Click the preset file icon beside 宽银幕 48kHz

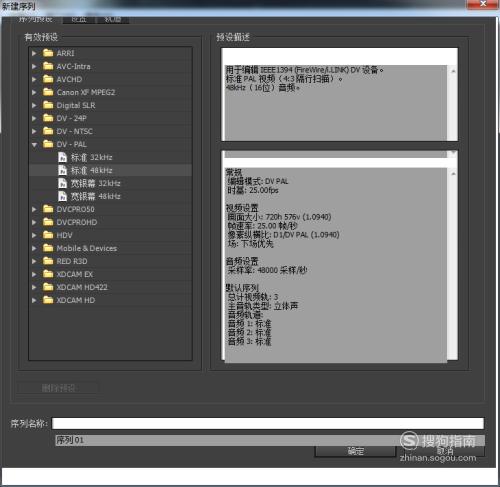point(62,196)
